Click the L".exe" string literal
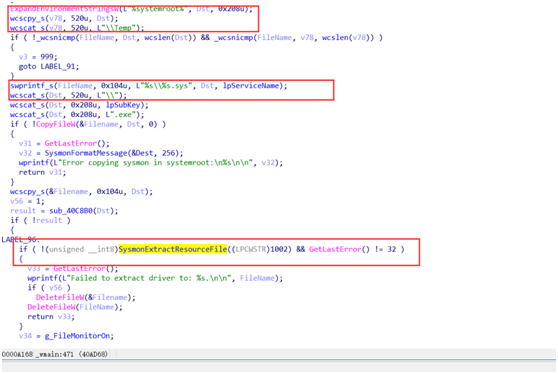558x374 pixels. [x=123, y=115]
